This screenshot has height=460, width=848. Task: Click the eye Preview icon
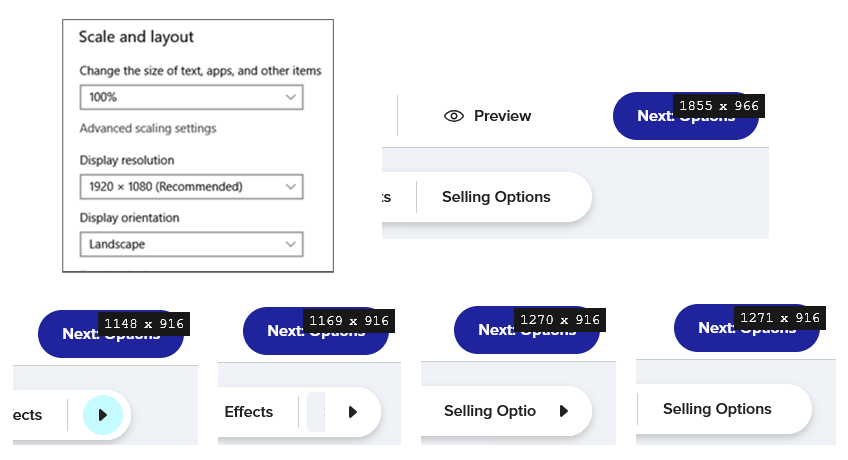coord(454,116)
